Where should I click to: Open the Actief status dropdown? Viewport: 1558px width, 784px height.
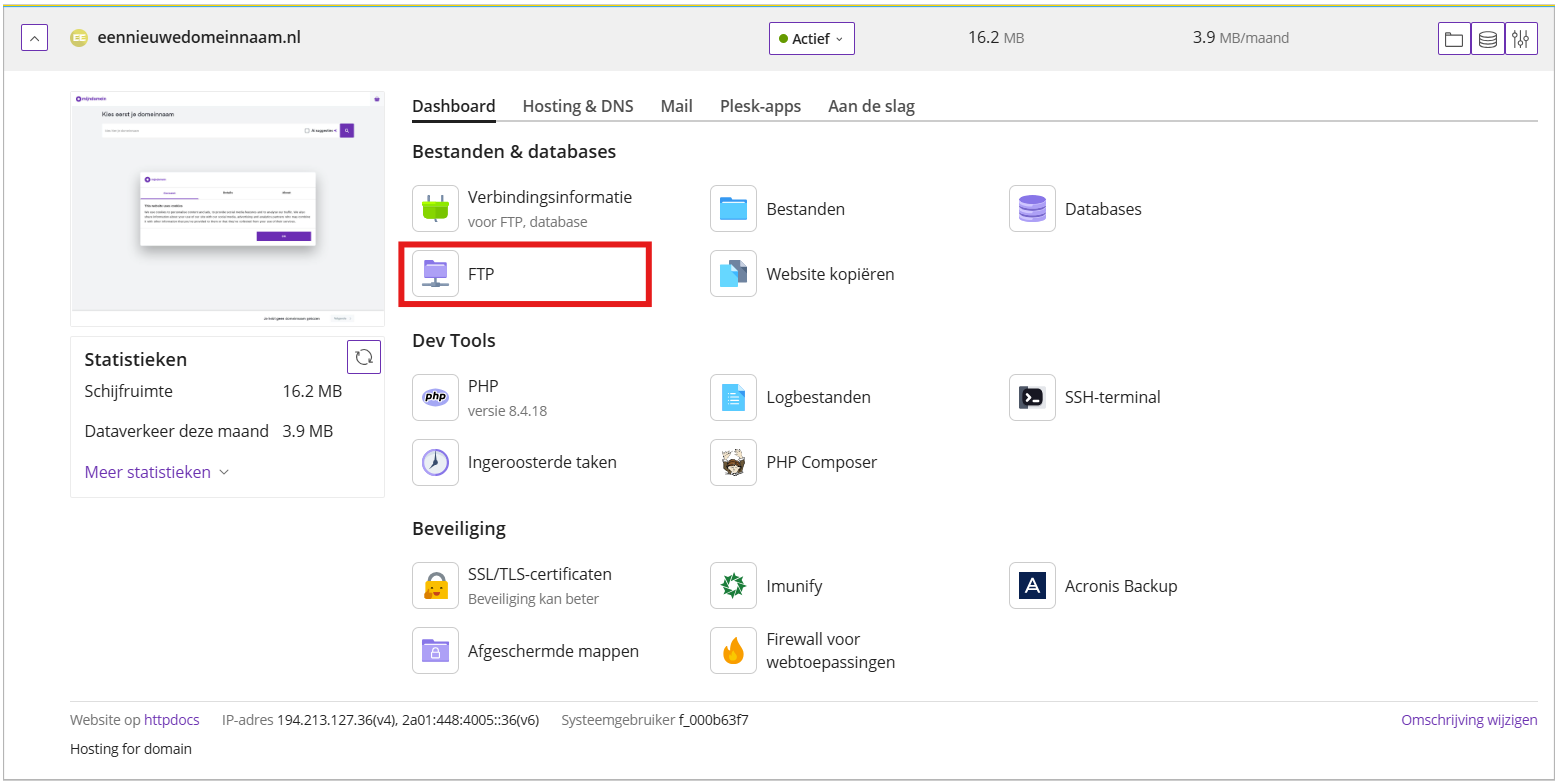(811, 39)
